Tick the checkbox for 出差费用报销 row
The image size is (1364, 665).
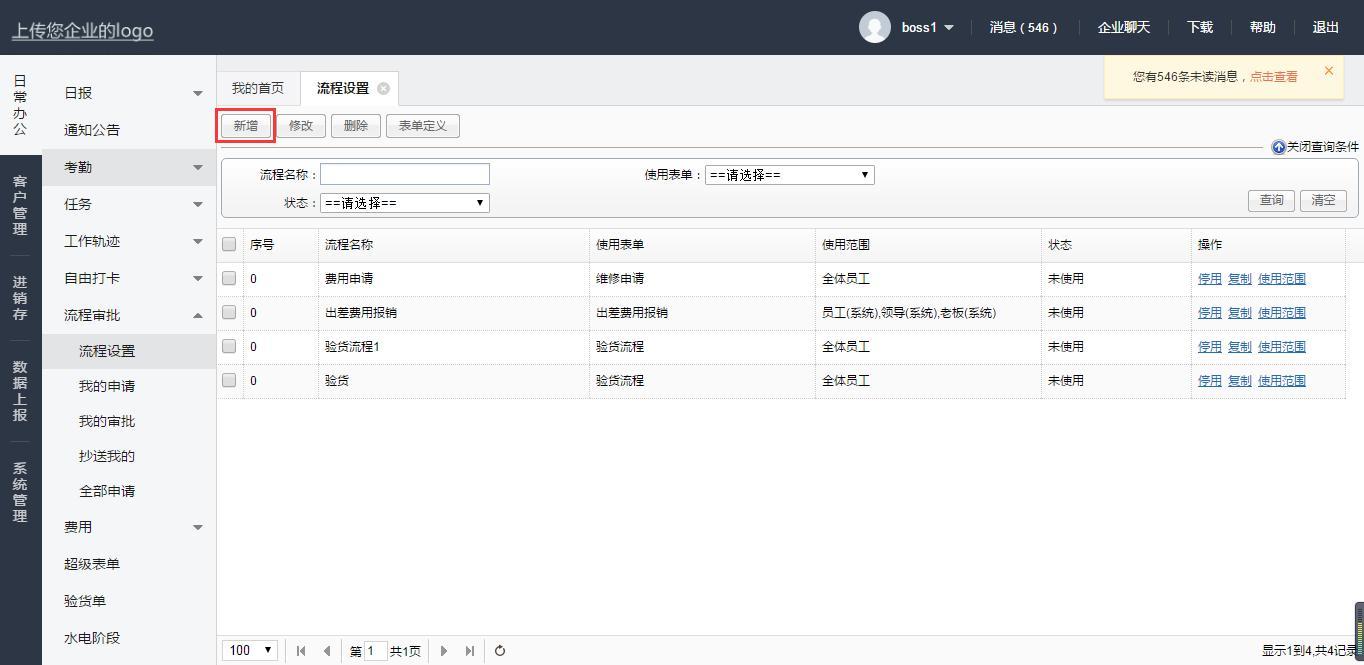(229, 312)
